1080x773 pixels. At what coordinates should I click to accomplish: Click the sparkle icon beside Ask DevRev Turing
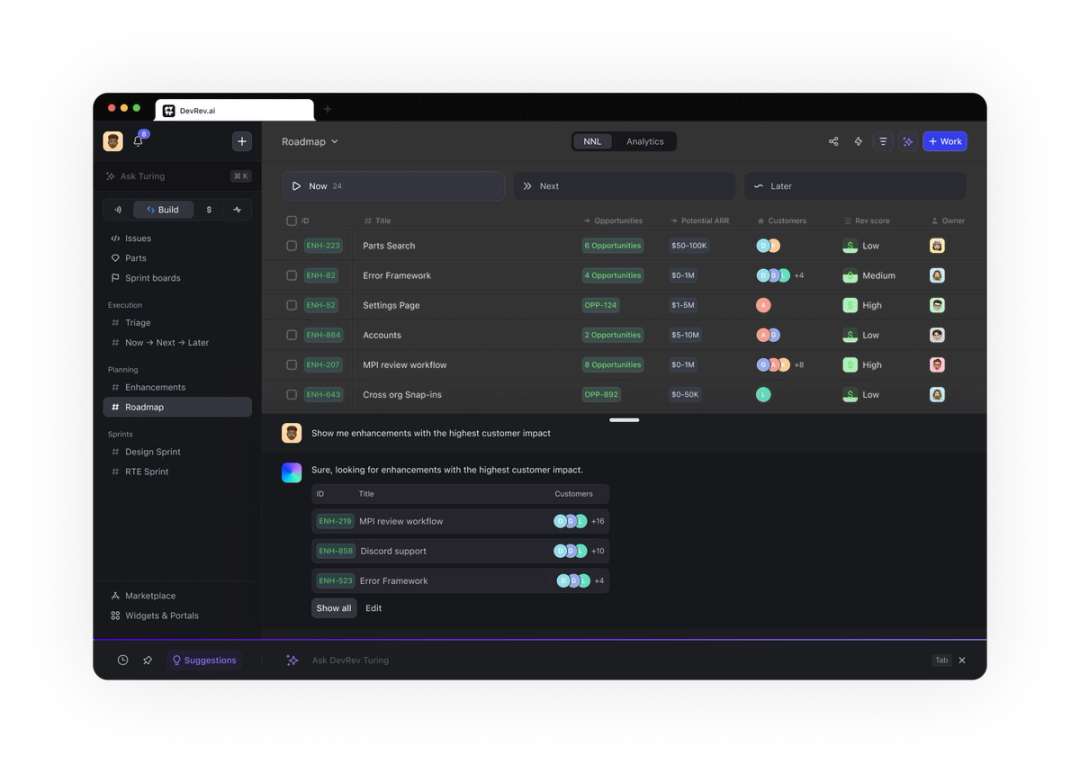[x=292, y=660]
